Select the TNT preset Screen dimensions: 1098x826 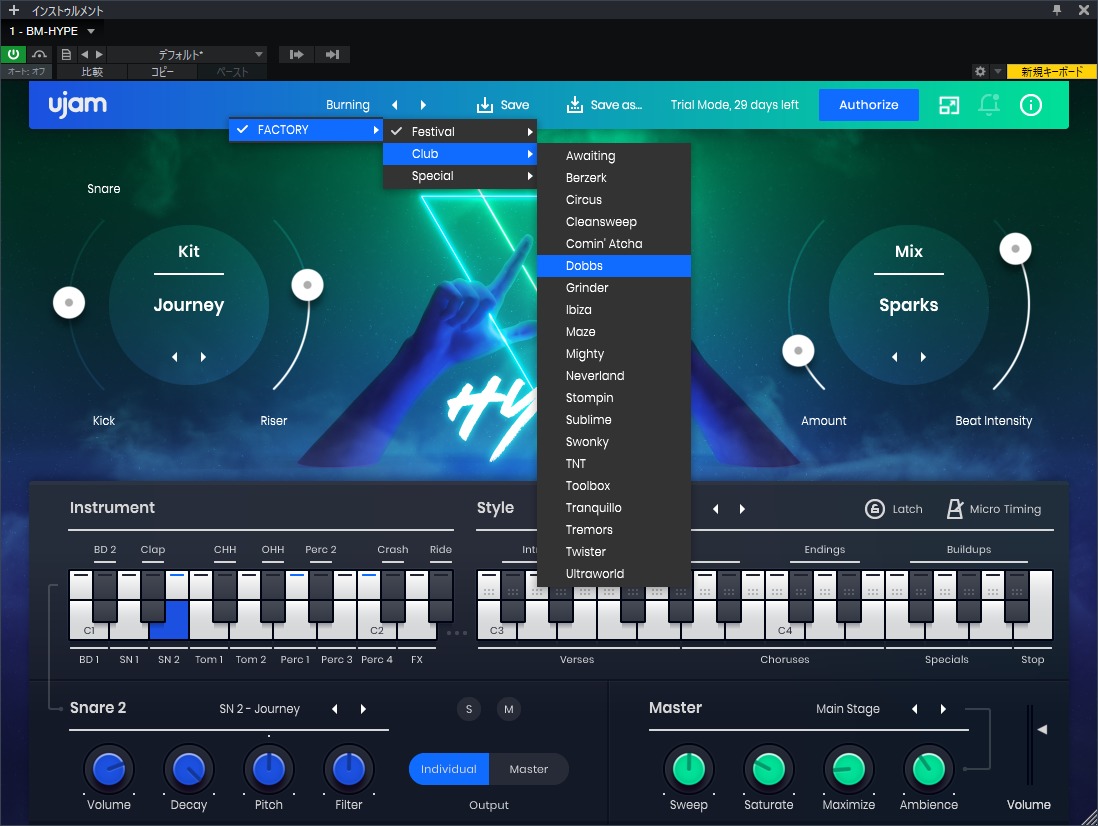614,463
